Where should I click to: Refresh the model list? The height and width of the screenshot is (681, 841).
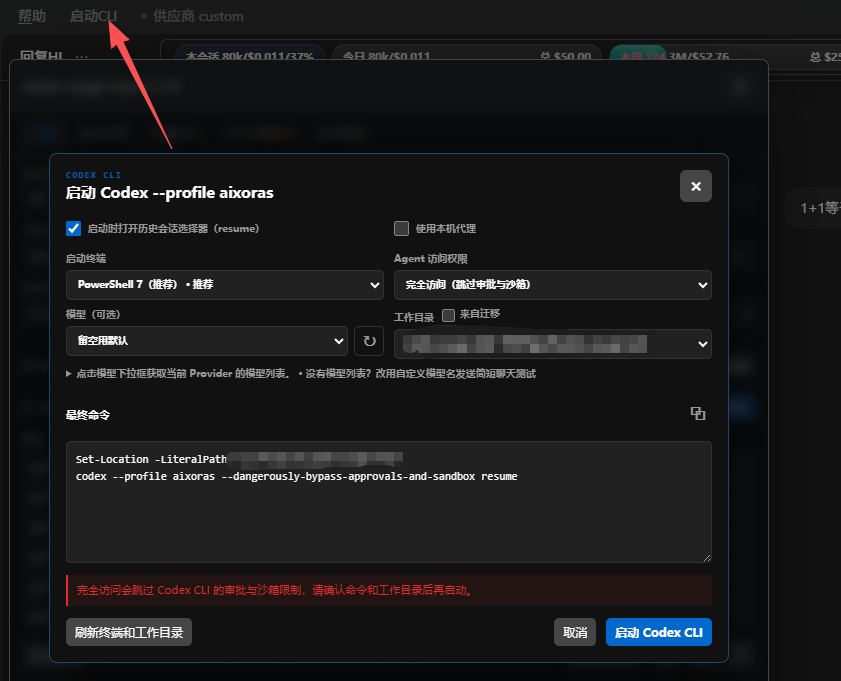point(369,341)
